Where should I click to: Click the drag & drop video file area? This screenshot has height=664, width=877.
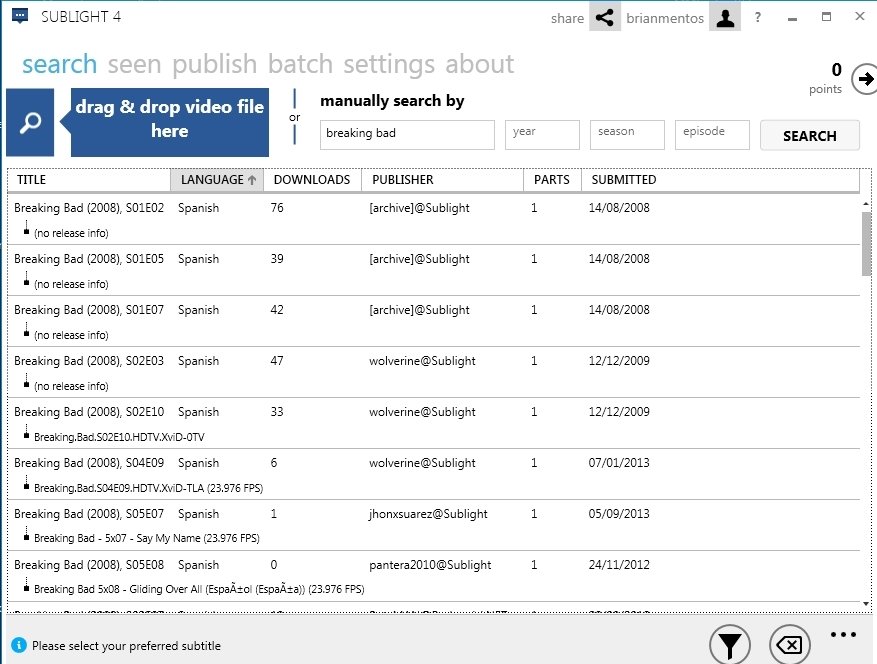[169, 123]
